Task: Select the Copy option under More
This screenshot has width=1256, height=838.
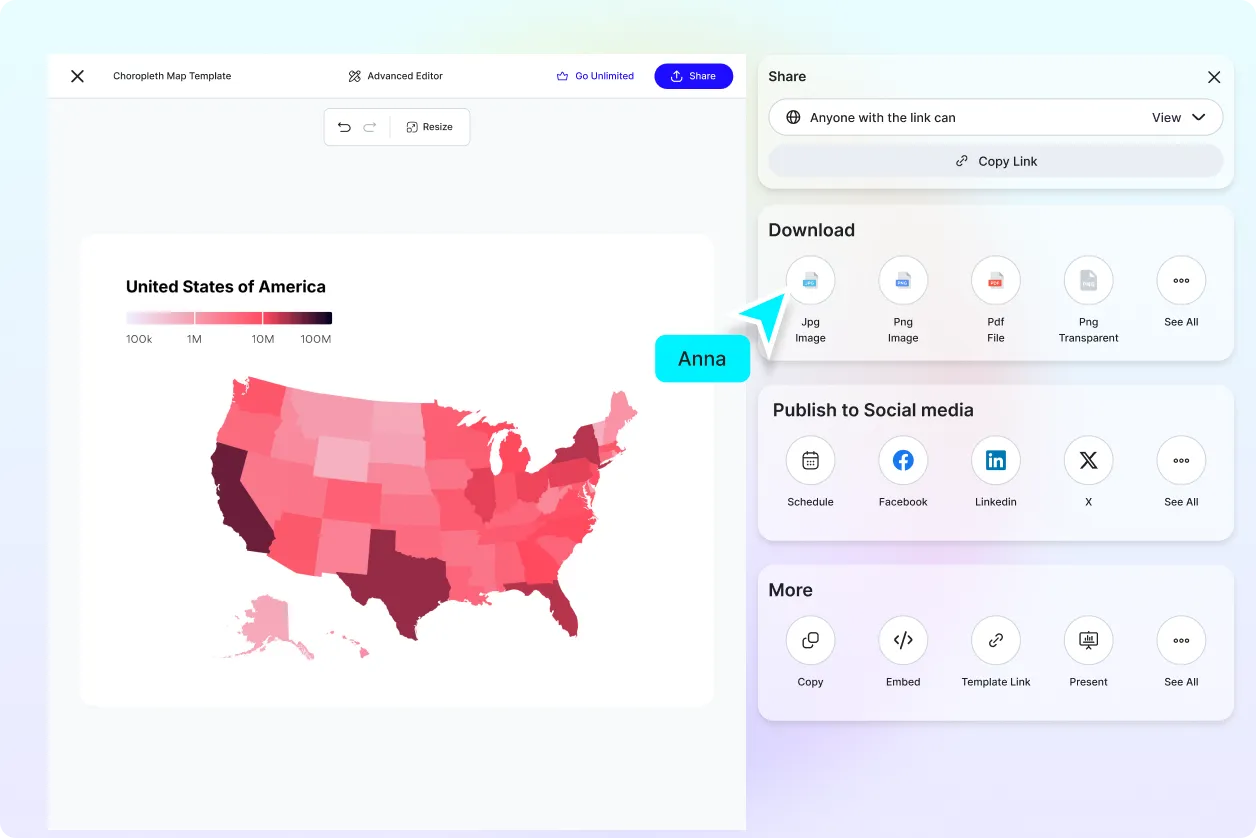Action: [810, 641]
